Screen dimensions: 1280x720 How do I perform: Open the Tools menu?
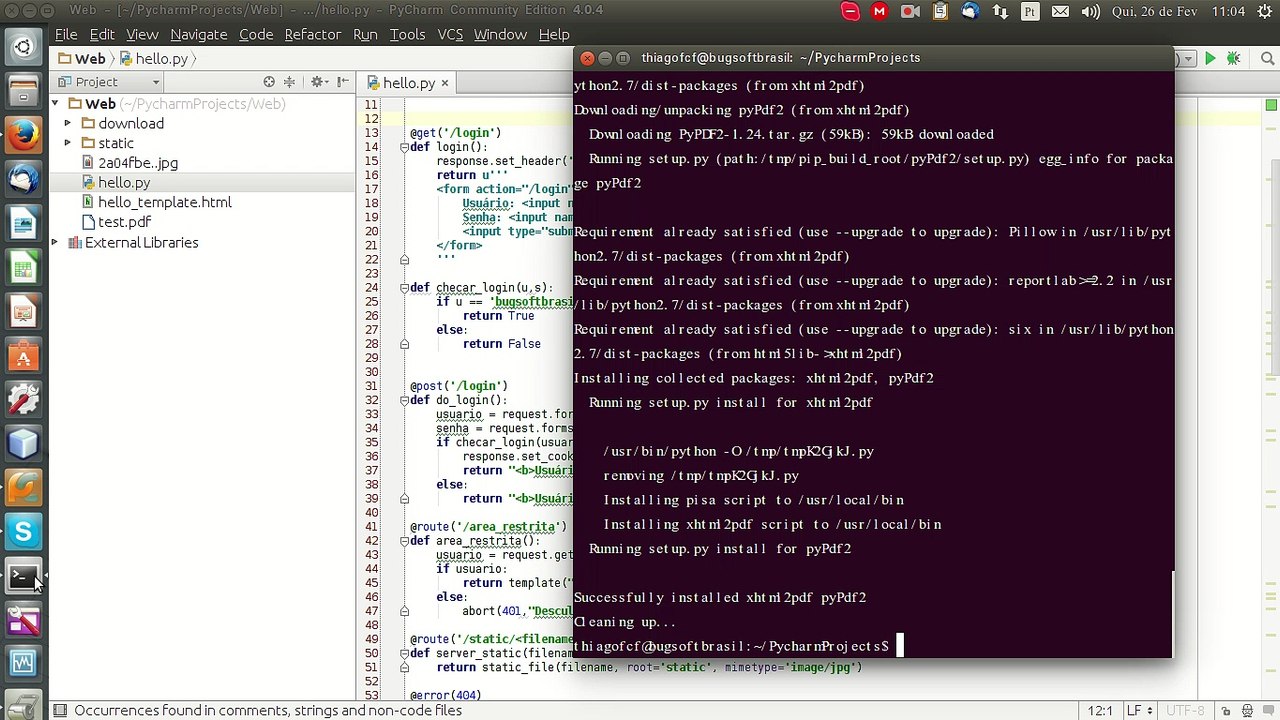pos(407,34)
